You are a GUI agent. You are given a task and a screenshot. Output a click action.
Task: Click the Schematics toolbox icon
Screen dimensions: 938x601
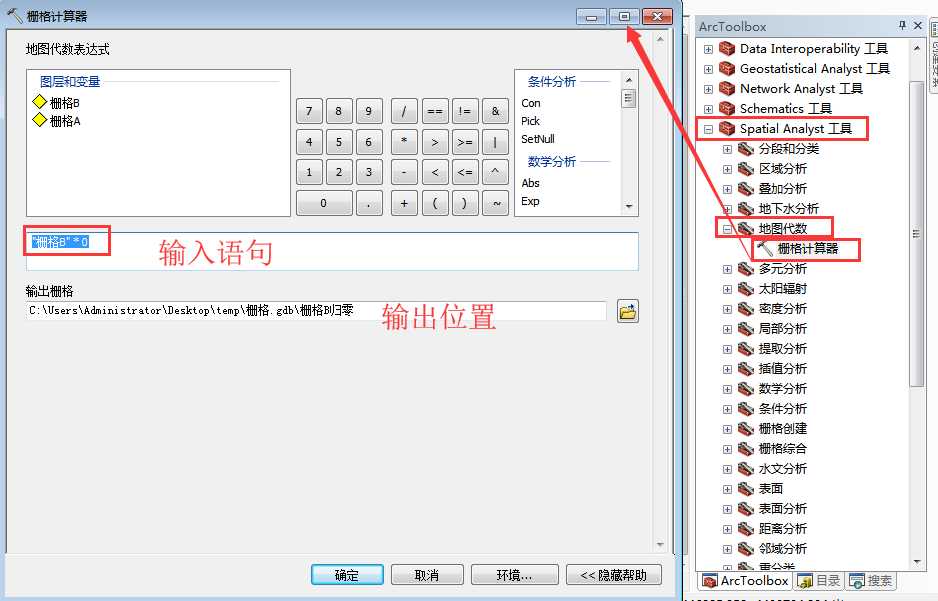pyautogui.click(x=727, y=108)
